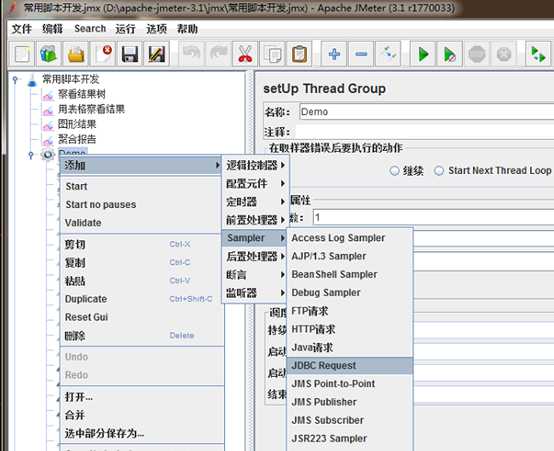554x451 pixels.
Task: Choose HTTP请求 sampler
Action: click(350, 329)
